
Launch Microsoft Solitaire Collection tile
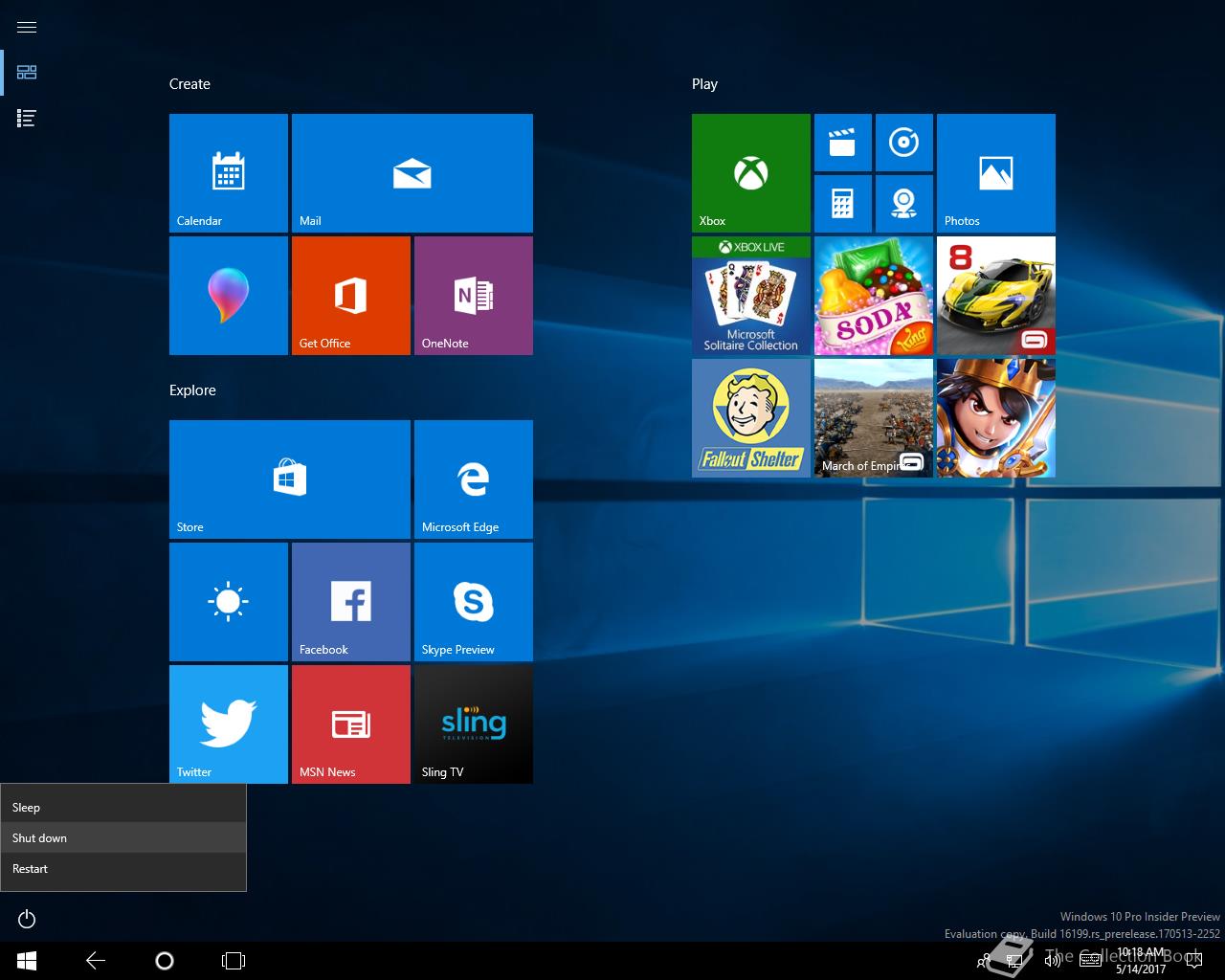(x=751, y=296)
